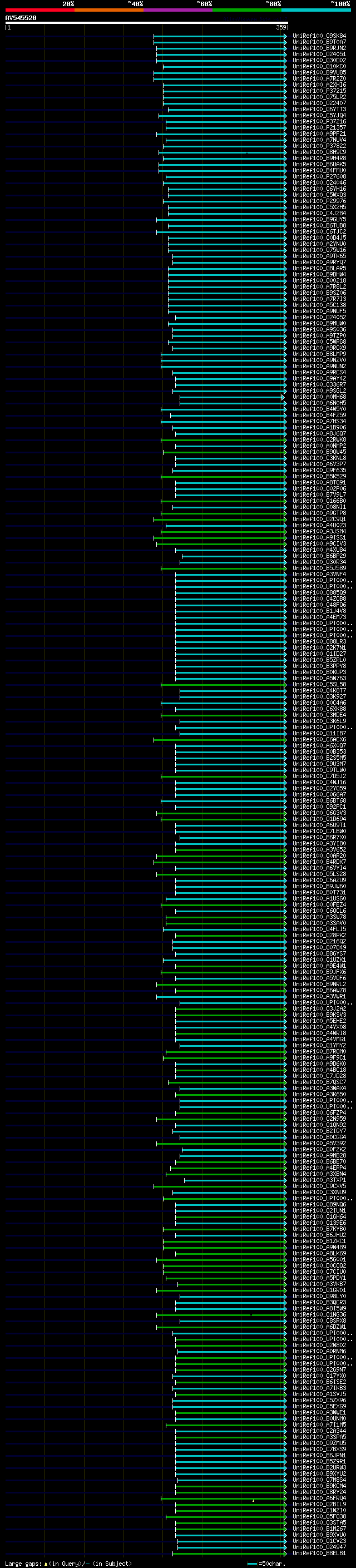Select the UniRef100_A4XU84 label
Image resolution: width=356 pixels, height=1568 pixels.
click(319, 550)
